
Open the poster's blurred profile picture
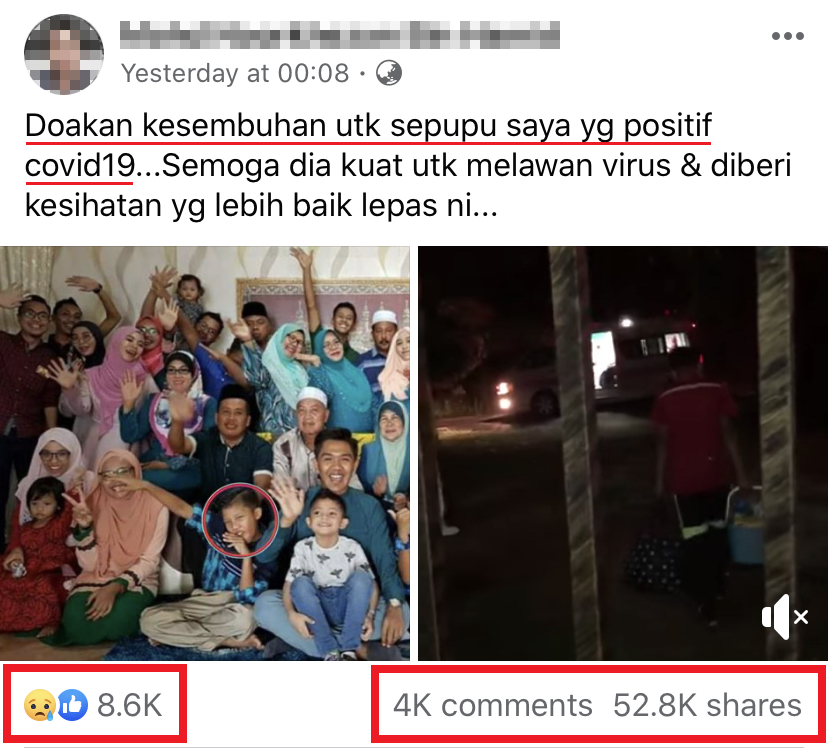[x=64, y=54]
